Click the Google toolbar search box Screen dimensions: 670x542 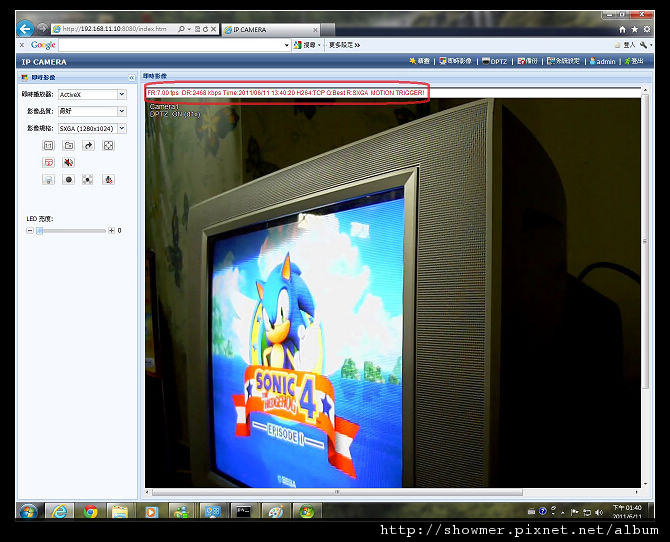click(171, 45)
